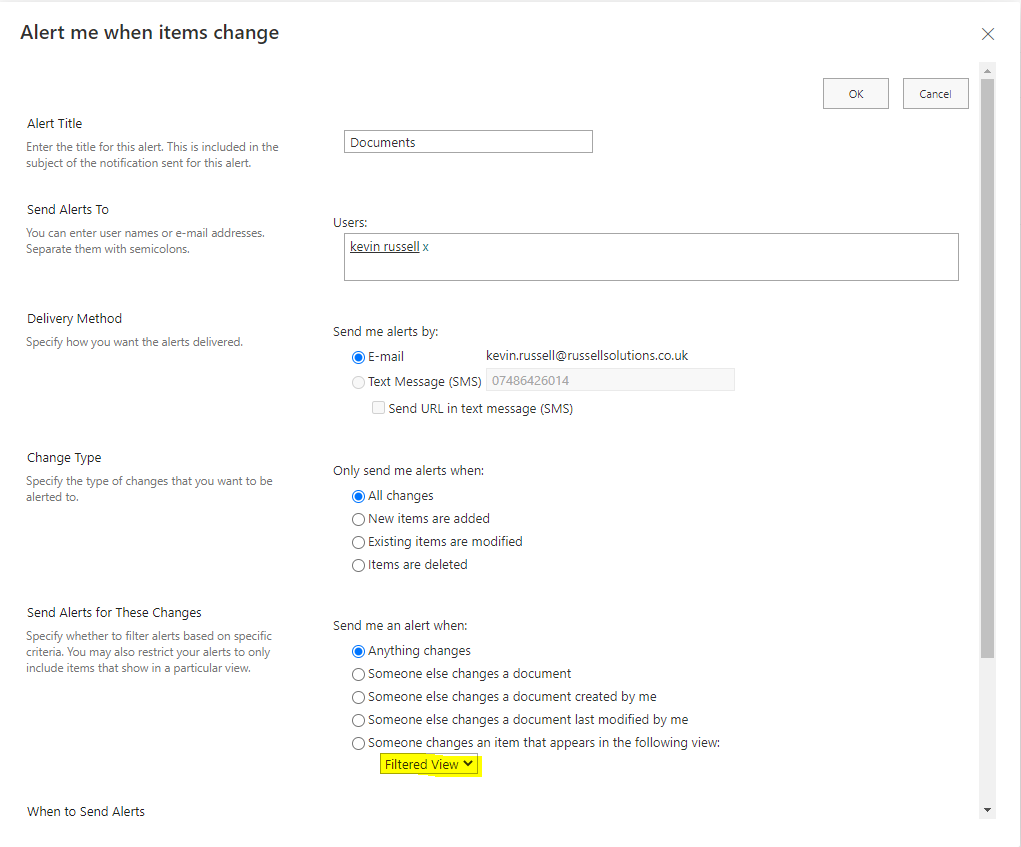This screenshot has width=1021, height=847.
Task: Choose New items are added option
Action: (x=358, y=520)
